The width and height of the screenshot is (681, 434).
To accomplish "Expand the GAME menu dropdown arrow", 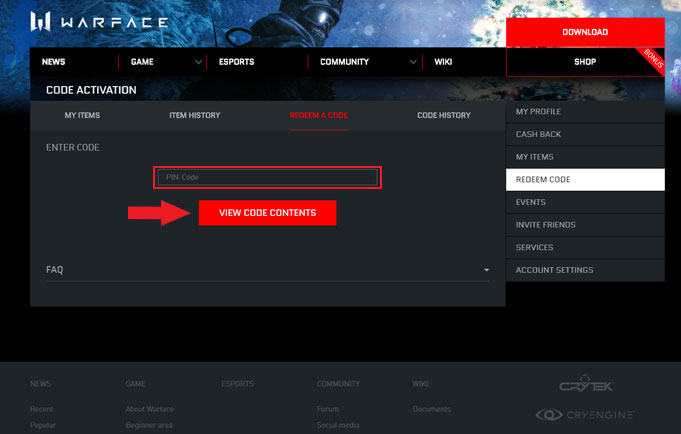I will pos(198,62).
